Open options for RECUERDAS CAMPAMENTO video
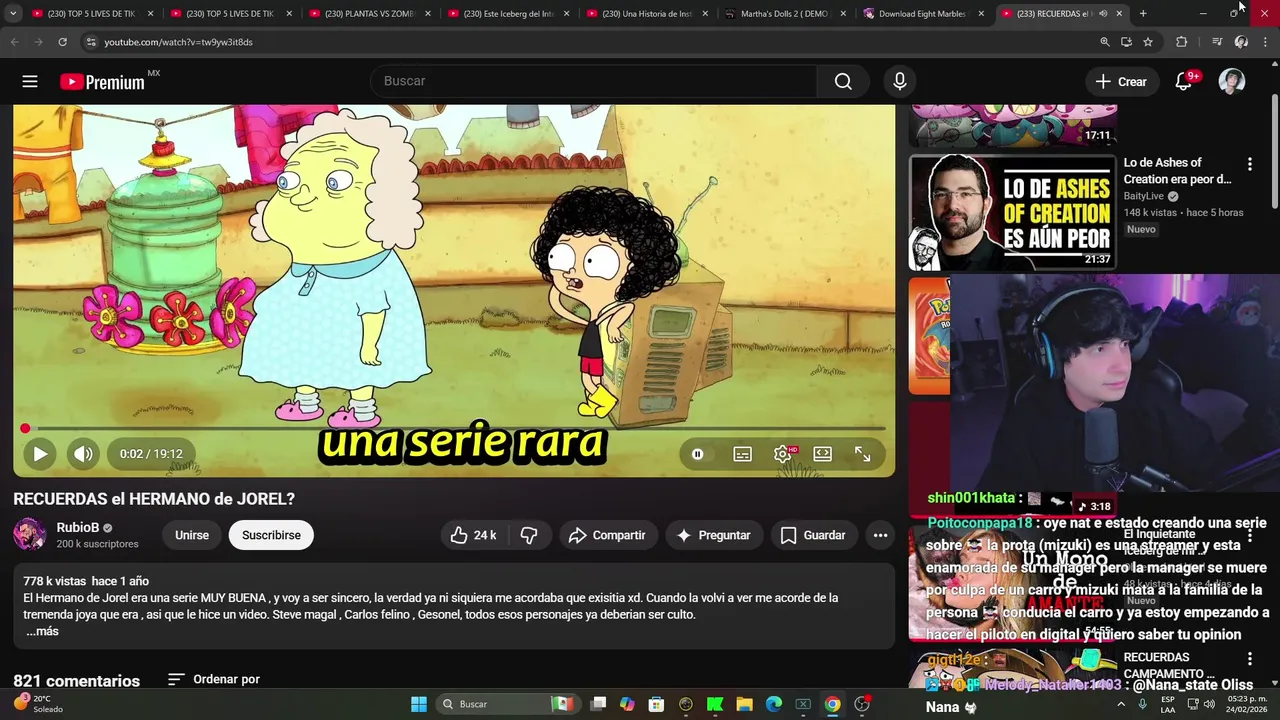1280x720 pixels. 1249,659
